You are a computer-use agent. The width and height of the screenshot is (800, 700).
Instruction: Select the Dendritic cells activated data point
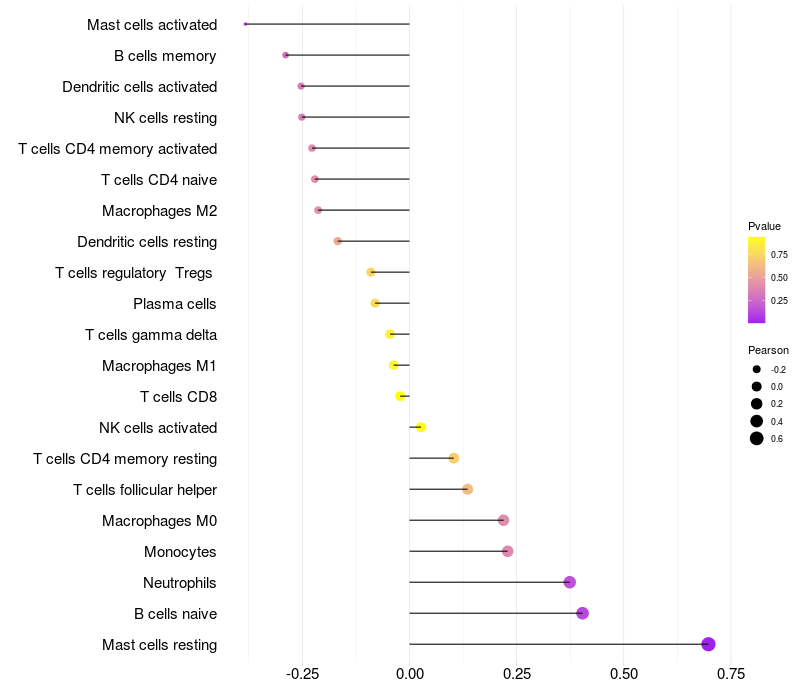click(x=301, y=86)
